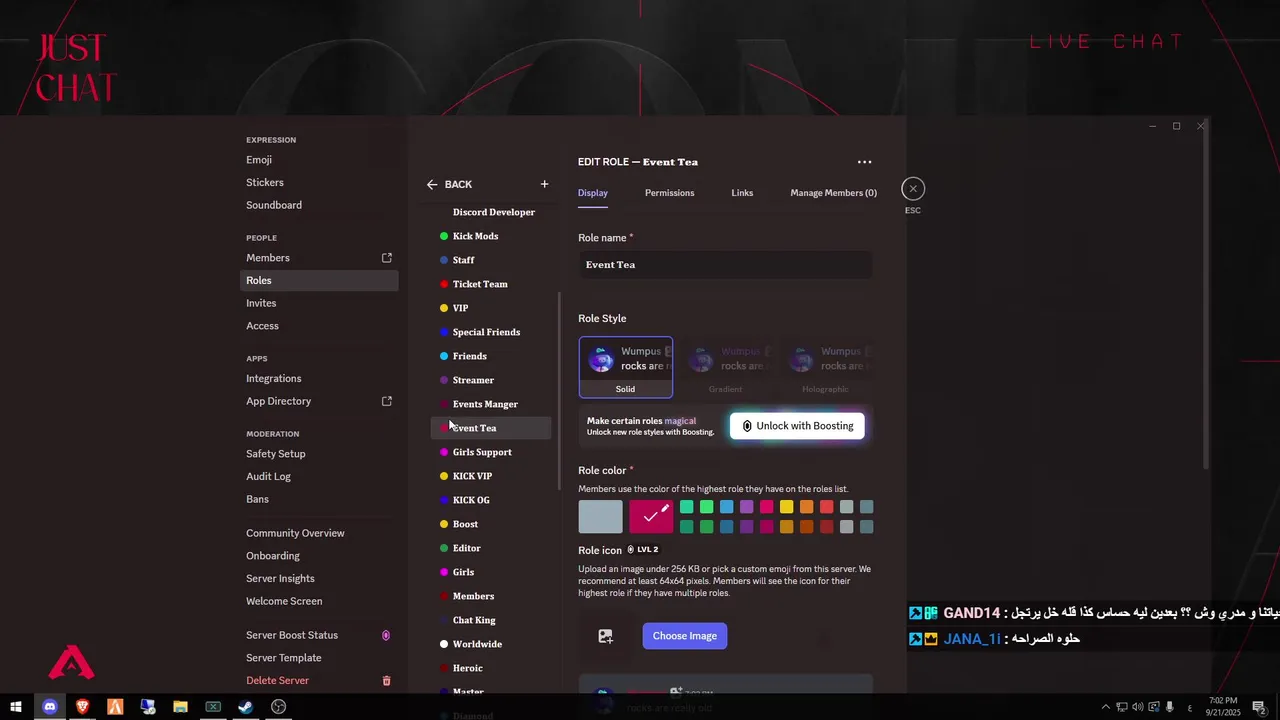Switch to the Permissions tab
1280x720 pixels.
click(669, 193)
